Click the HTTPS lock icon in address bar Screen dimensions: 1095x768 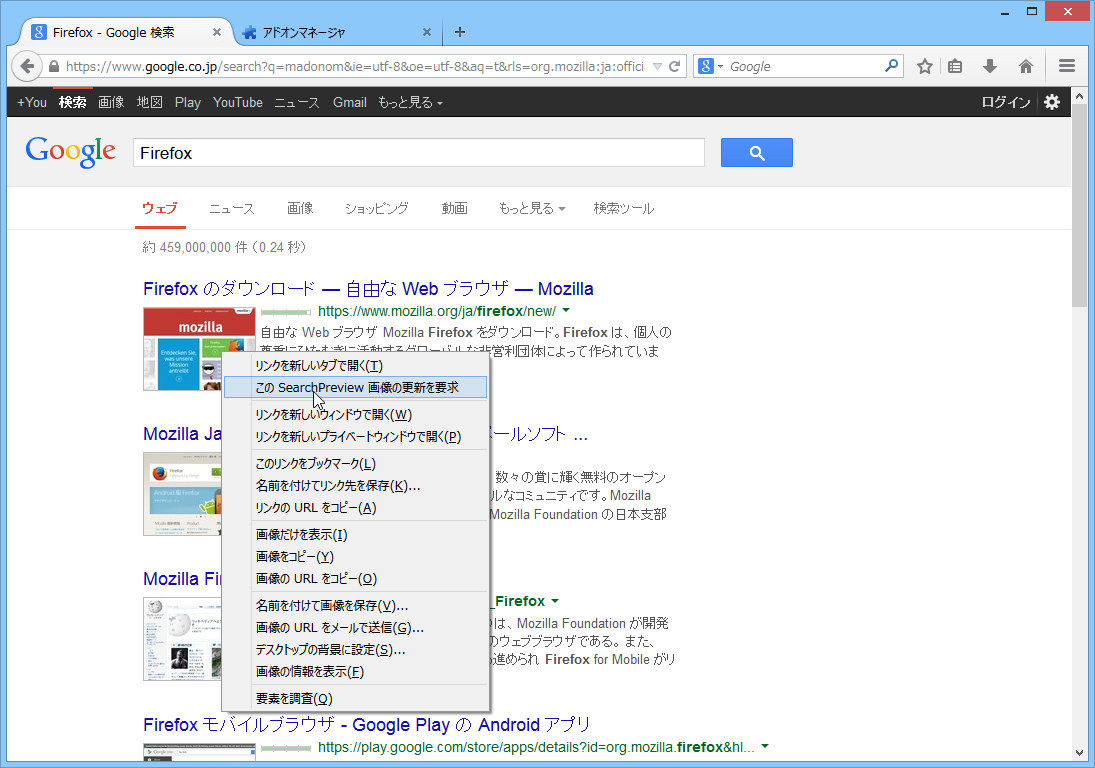(52, 65)
